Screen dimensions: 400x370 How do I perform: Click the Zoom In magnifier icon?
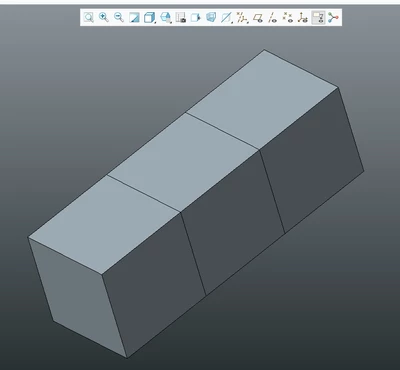pyautogui.click(x=104, y=17)
